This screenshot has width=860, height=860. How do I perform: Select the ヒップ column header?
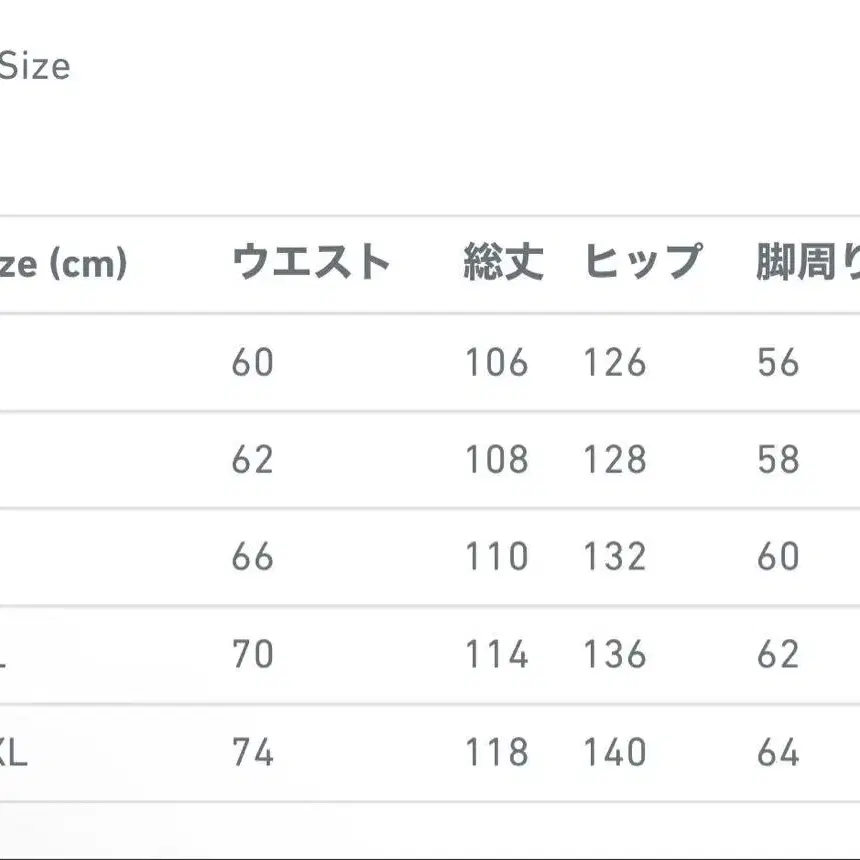643,262
